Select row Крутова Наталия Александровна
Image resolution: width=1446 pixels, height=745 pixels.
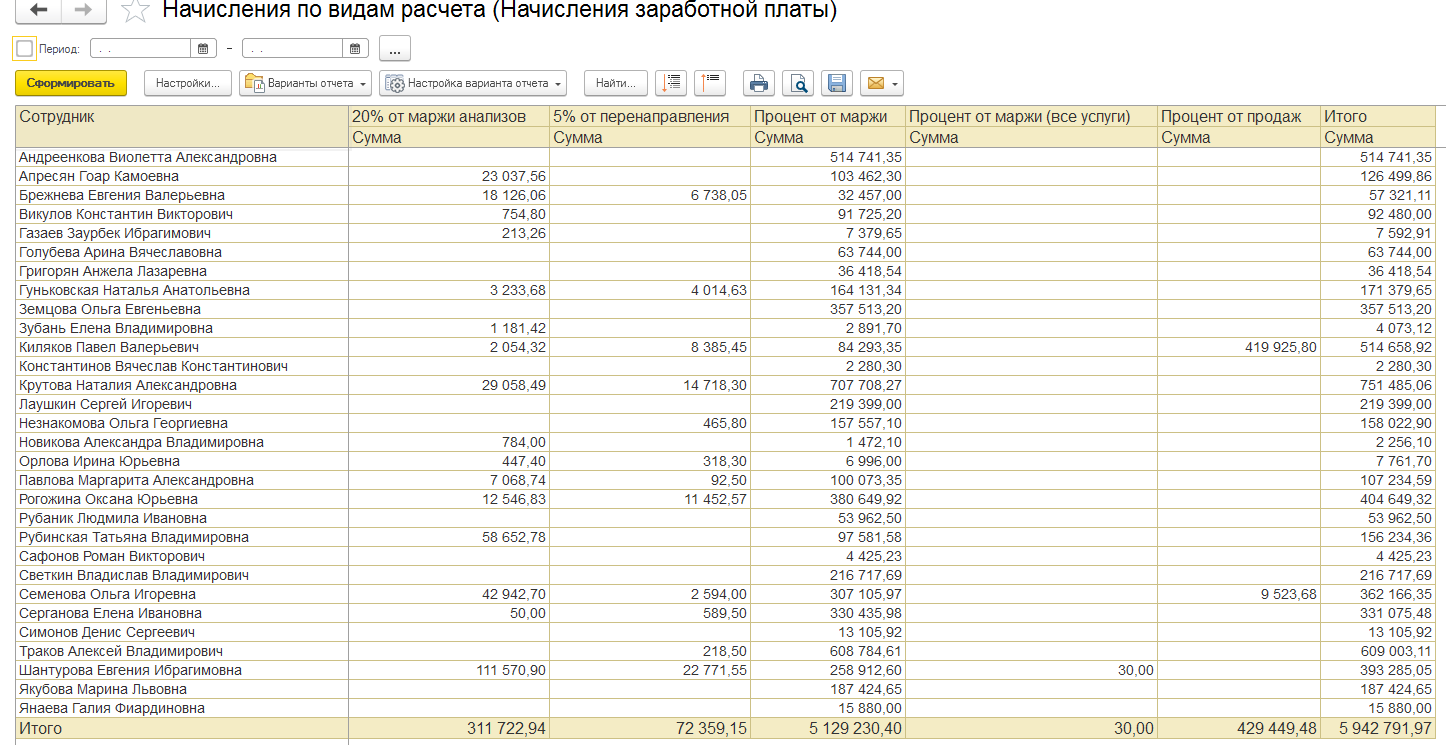(726, 385)
